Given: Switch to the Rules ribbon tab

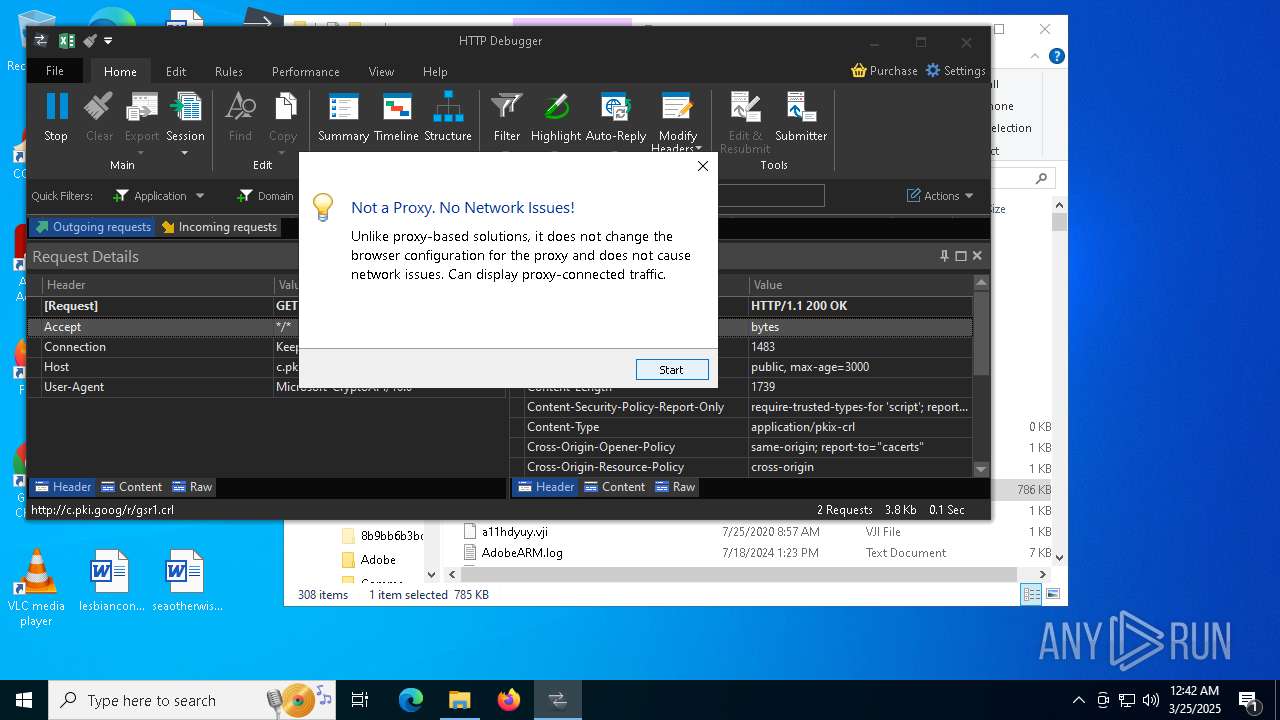Looking at the screenshot, I should point(229,72).
